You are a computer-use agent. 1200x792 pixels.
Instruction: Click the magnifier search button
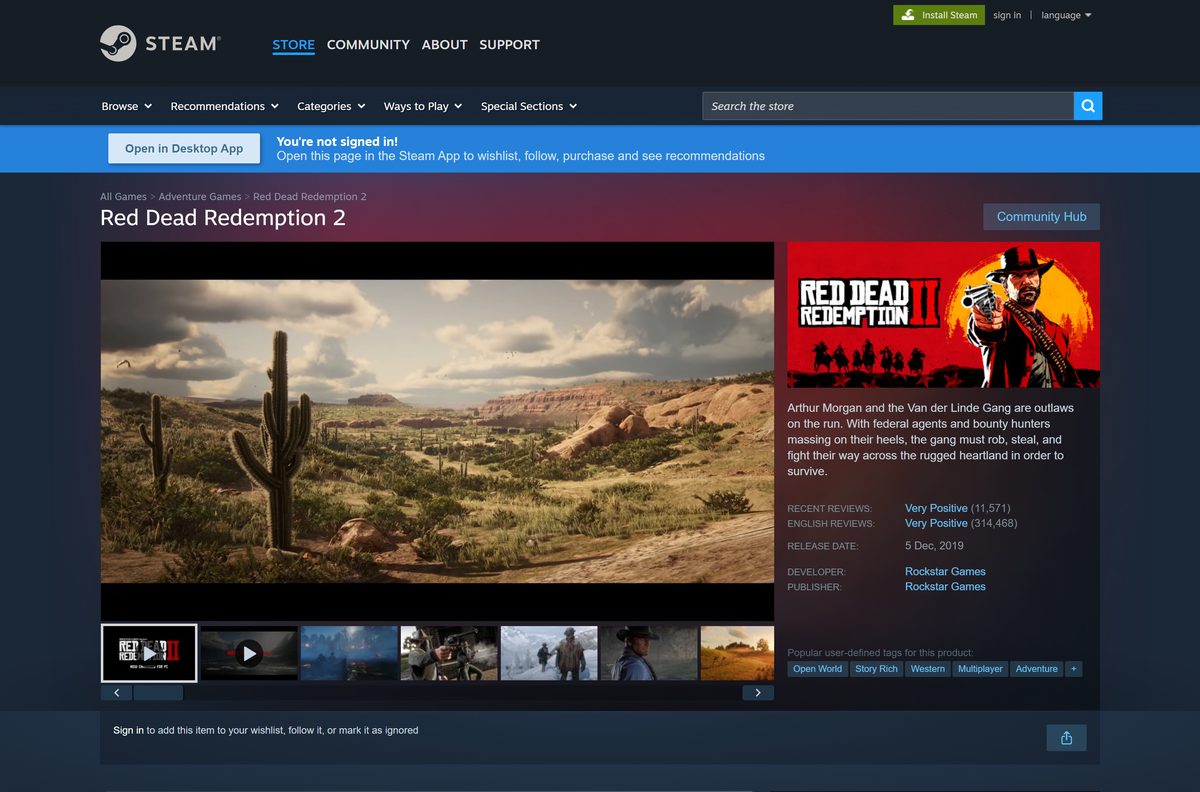(x=1088, y=106)
